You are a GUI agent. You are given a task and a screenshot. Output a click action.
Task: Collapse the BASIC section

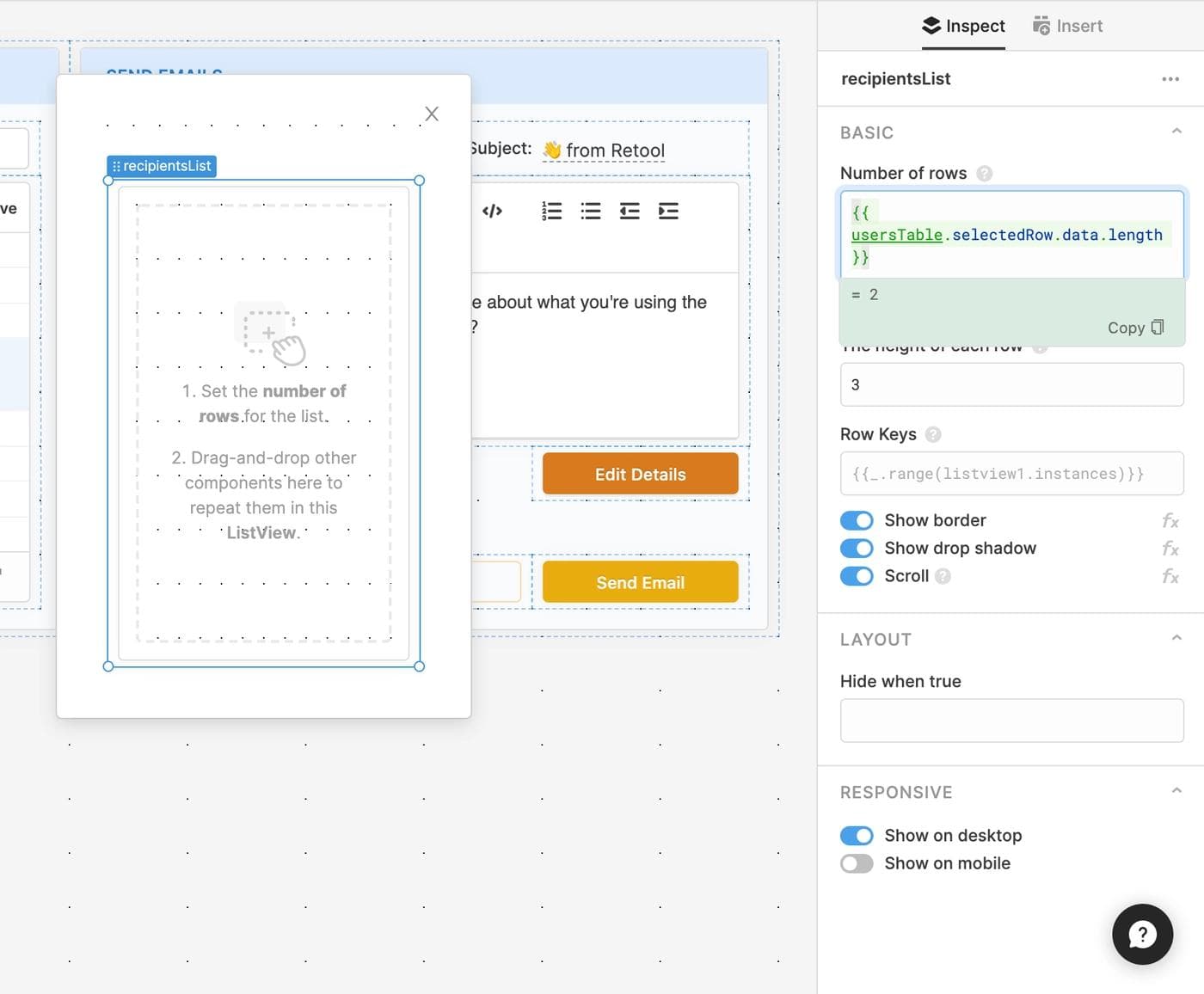pyautogui.click(x=1176, y=132)
